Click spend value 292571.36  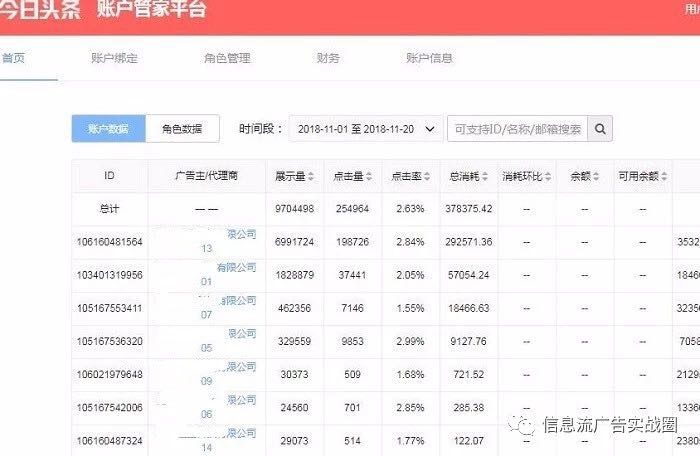tap(469, 242)
